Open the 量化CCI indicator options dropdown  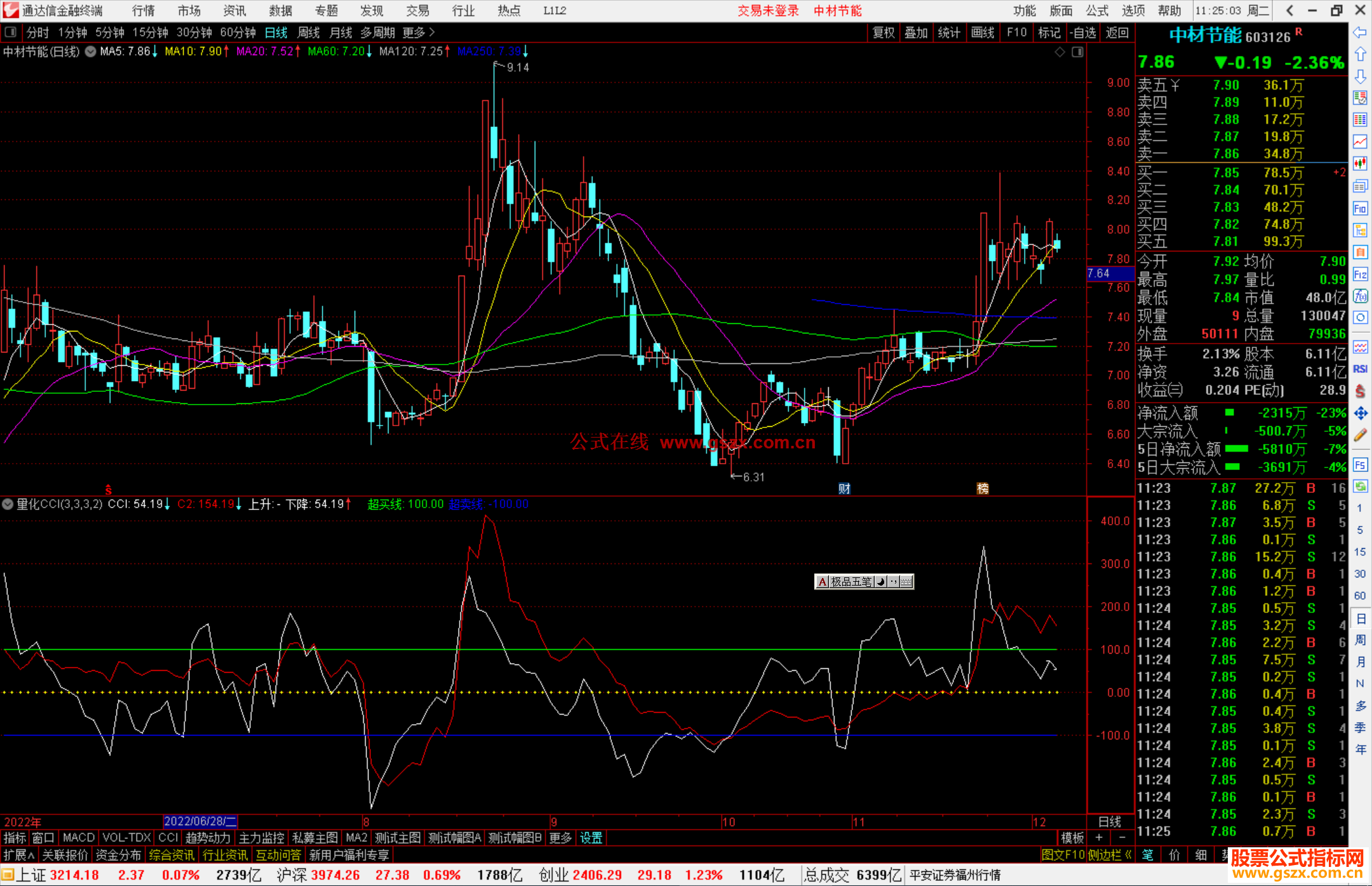tap(8, 504)
